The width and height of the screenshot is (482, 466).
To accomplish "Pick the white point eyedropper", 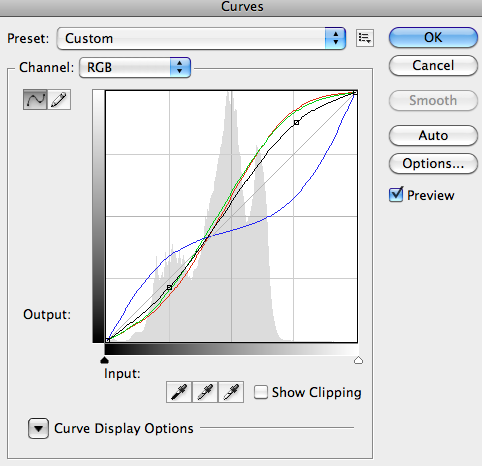I will tap(231, 392).
